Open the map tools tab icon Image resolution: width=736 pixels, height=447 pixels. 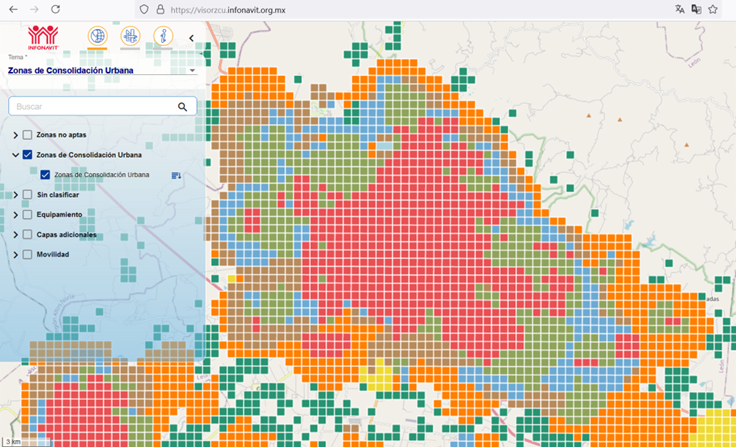tap(130, 36)
